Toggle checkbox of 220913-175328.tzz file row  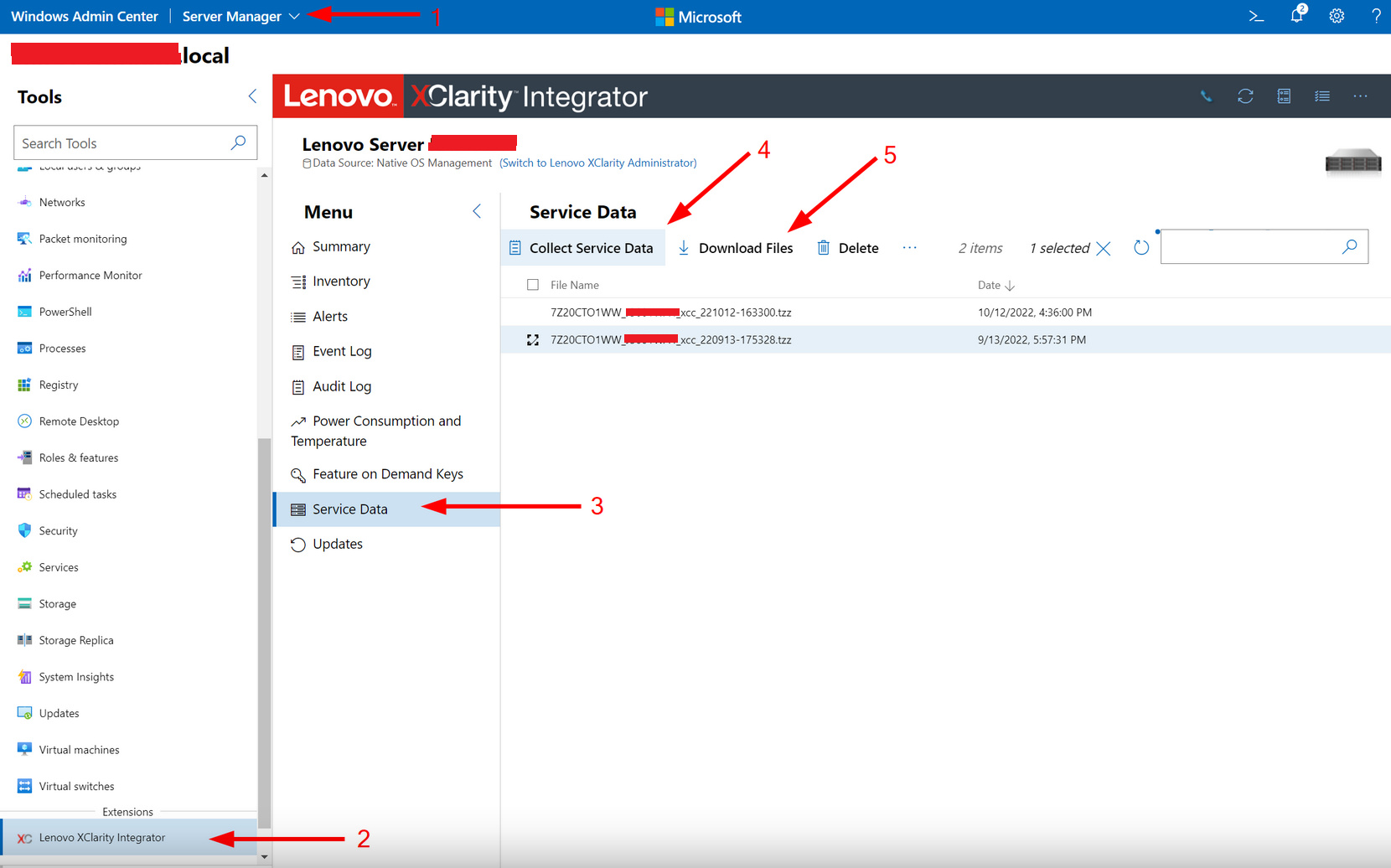coord(533,339)
